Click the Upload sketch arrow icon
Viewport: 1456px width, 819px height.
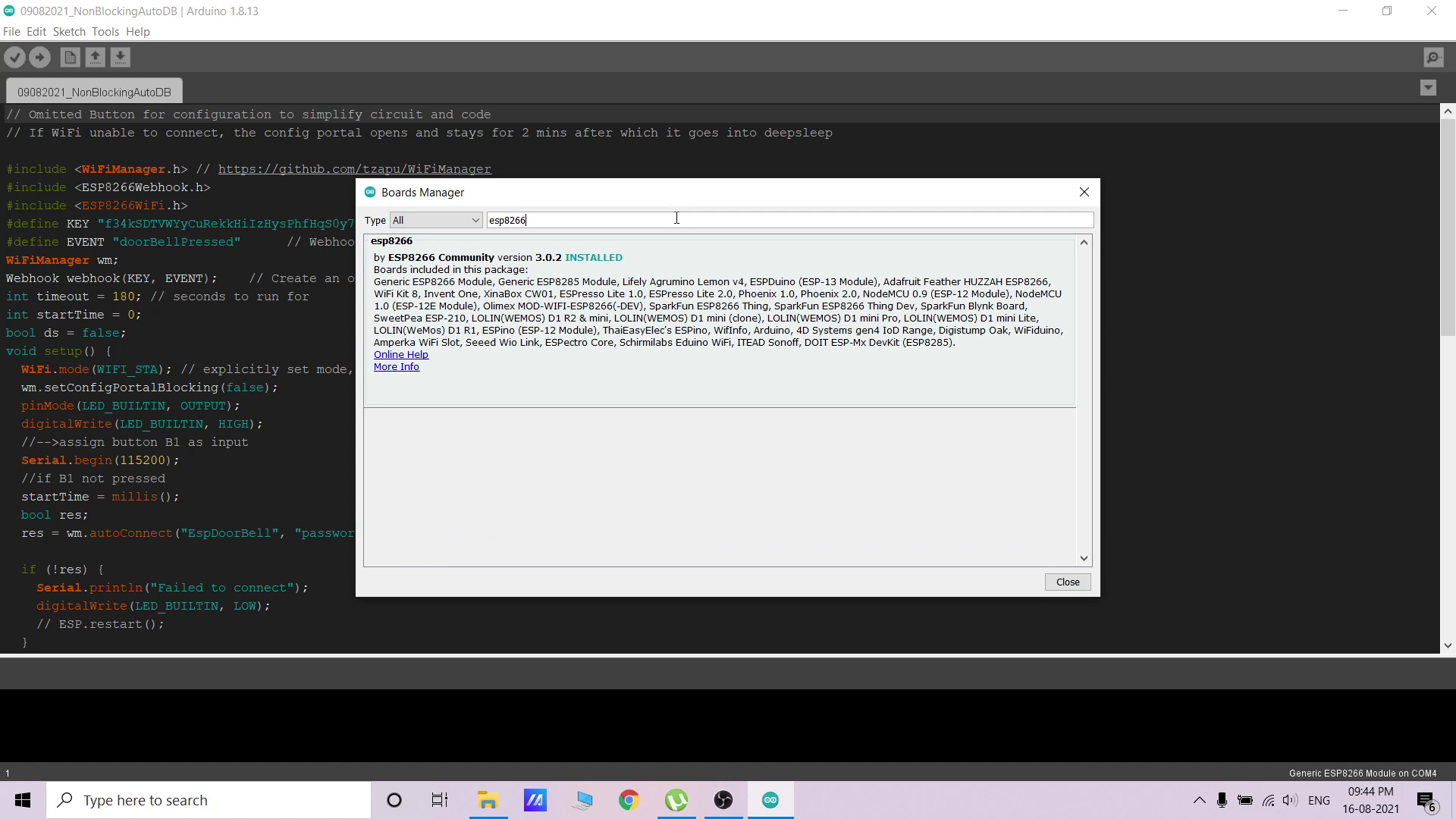point(40,58)
